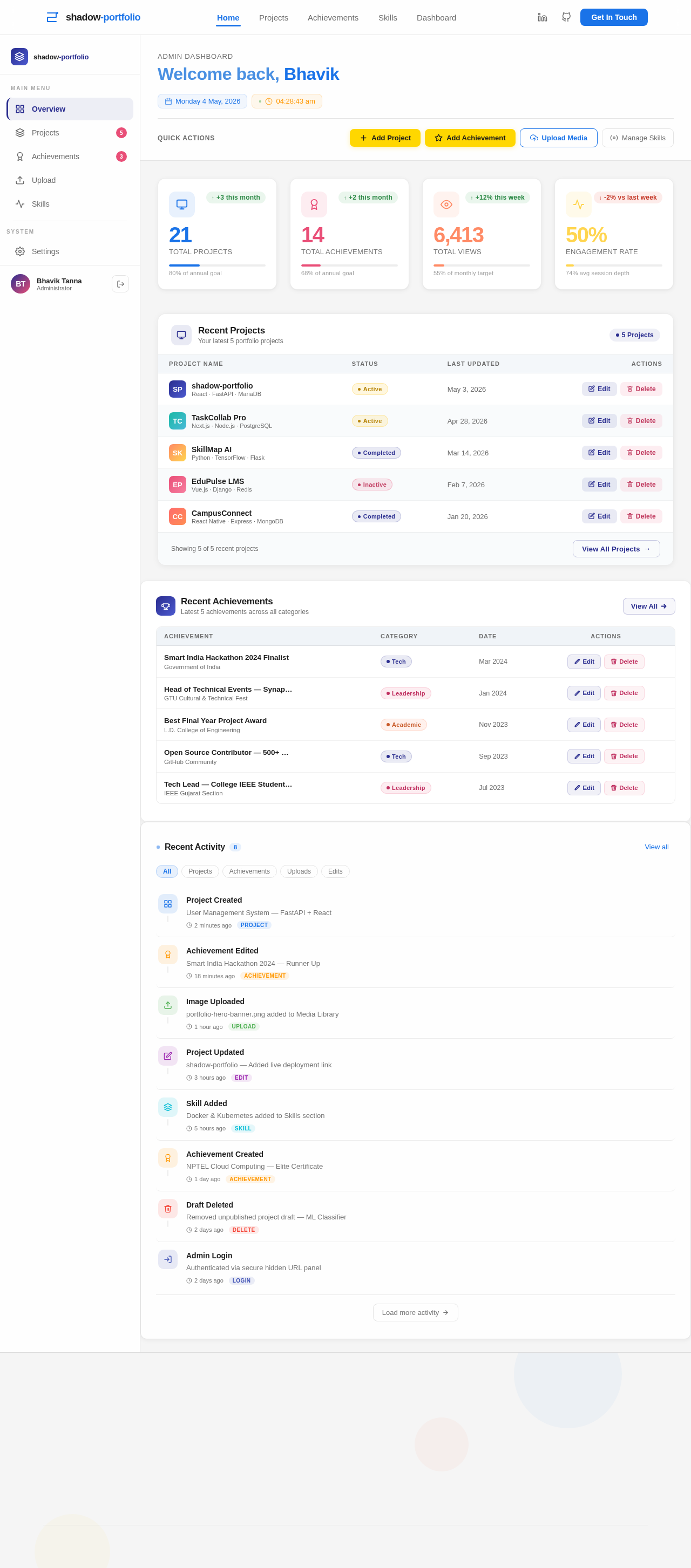Click View All Projects button
The height and width of the screenshot is (1568, 691).
pyautogui.click(x=616, y=549)
